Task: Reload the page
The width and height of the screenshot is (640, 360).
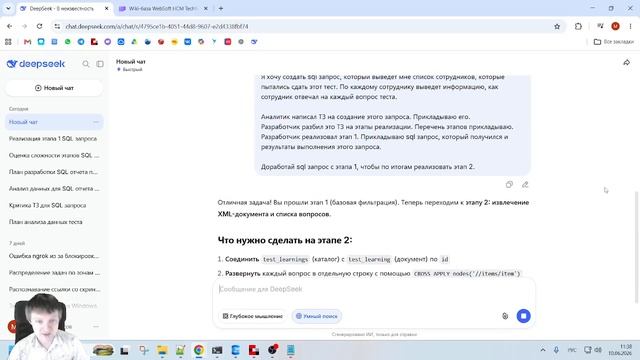Action: (x=39, y=26)
